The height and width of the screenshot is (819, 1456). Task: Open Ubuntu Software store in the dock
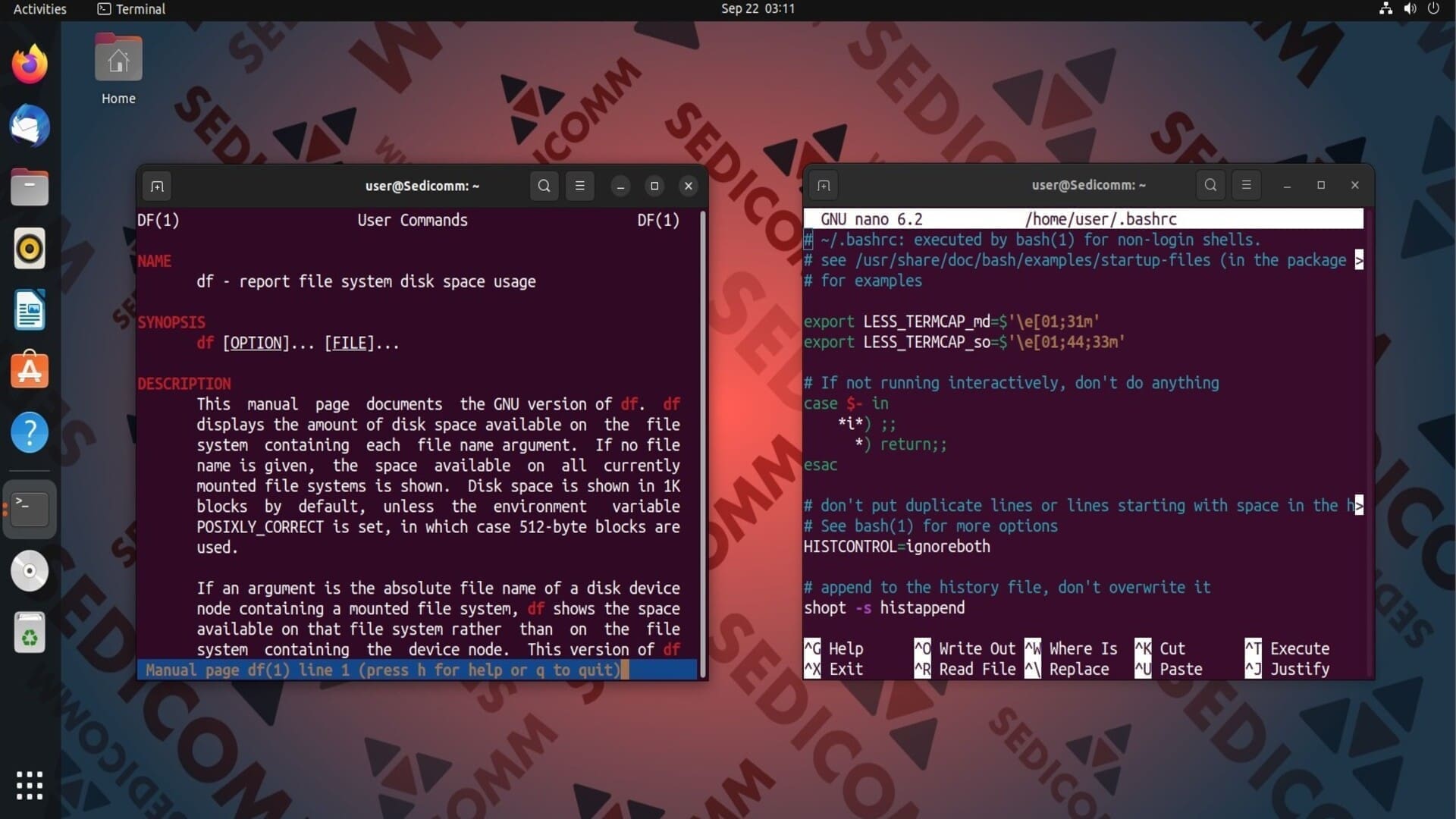click(x=30, y=371)
